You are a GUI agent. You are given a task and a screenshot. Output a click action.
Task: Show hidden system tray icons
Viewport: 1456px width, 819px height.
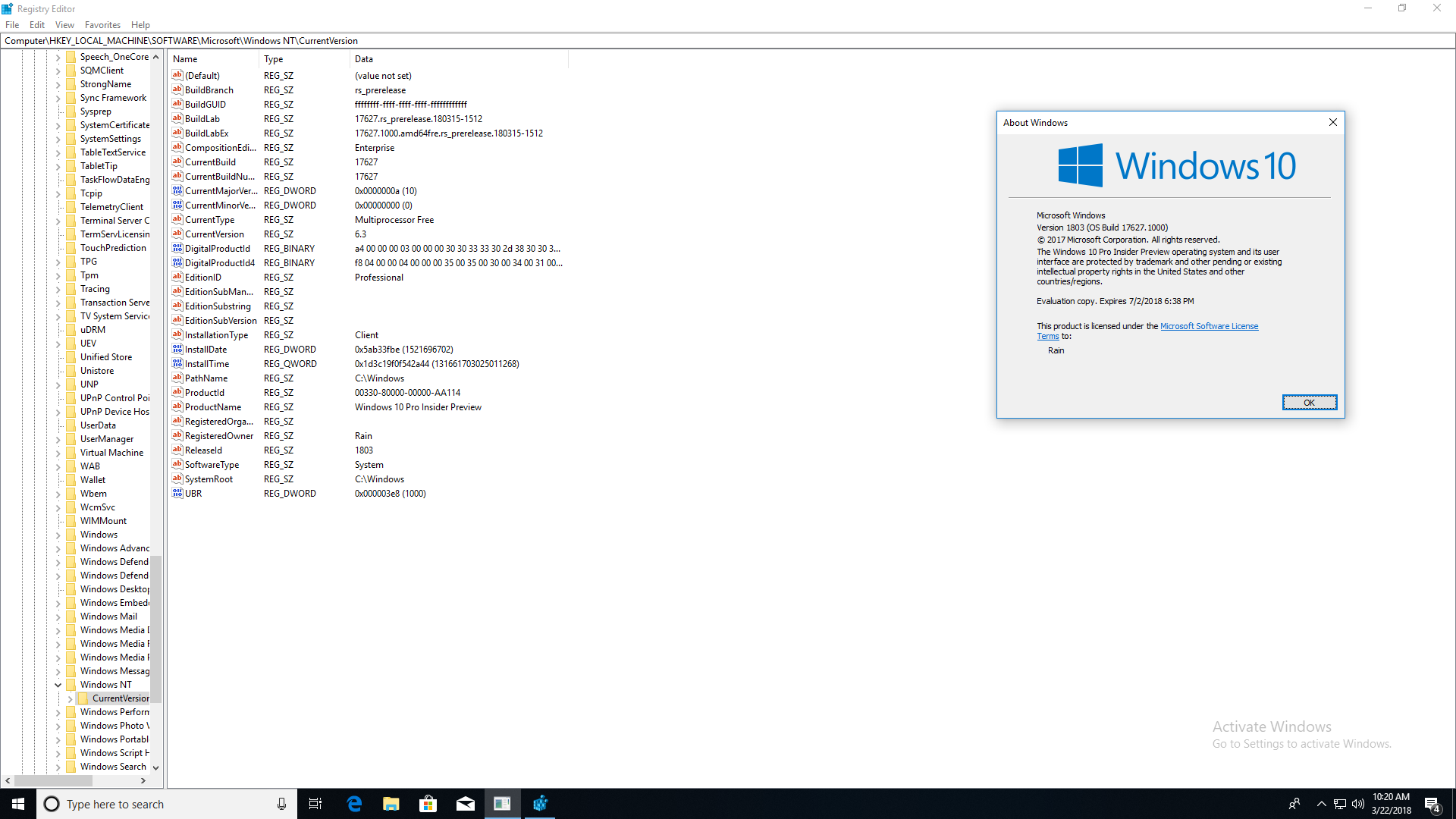pyautogui.click(x=1322, y=804)
